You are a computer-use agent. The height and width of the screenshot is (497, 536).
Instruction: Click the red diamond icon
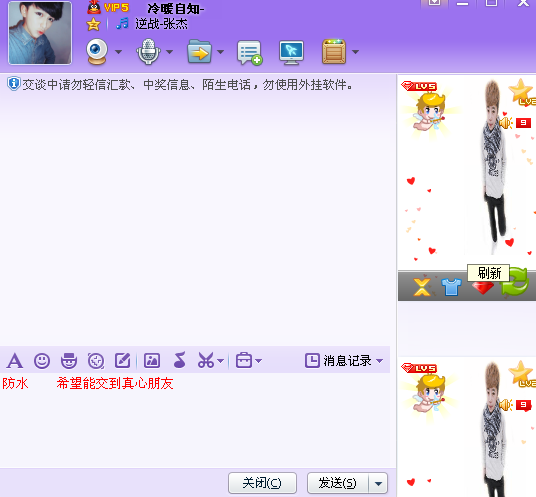[483, 288]
